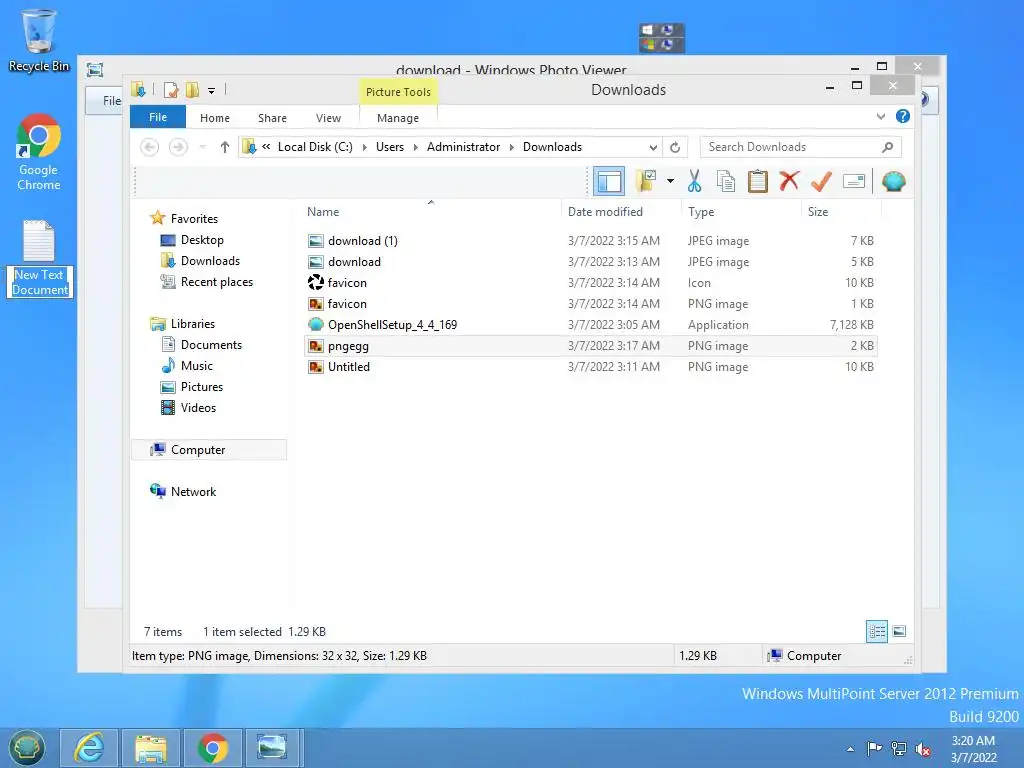Open the Videos library

click(x=198, y=408)
